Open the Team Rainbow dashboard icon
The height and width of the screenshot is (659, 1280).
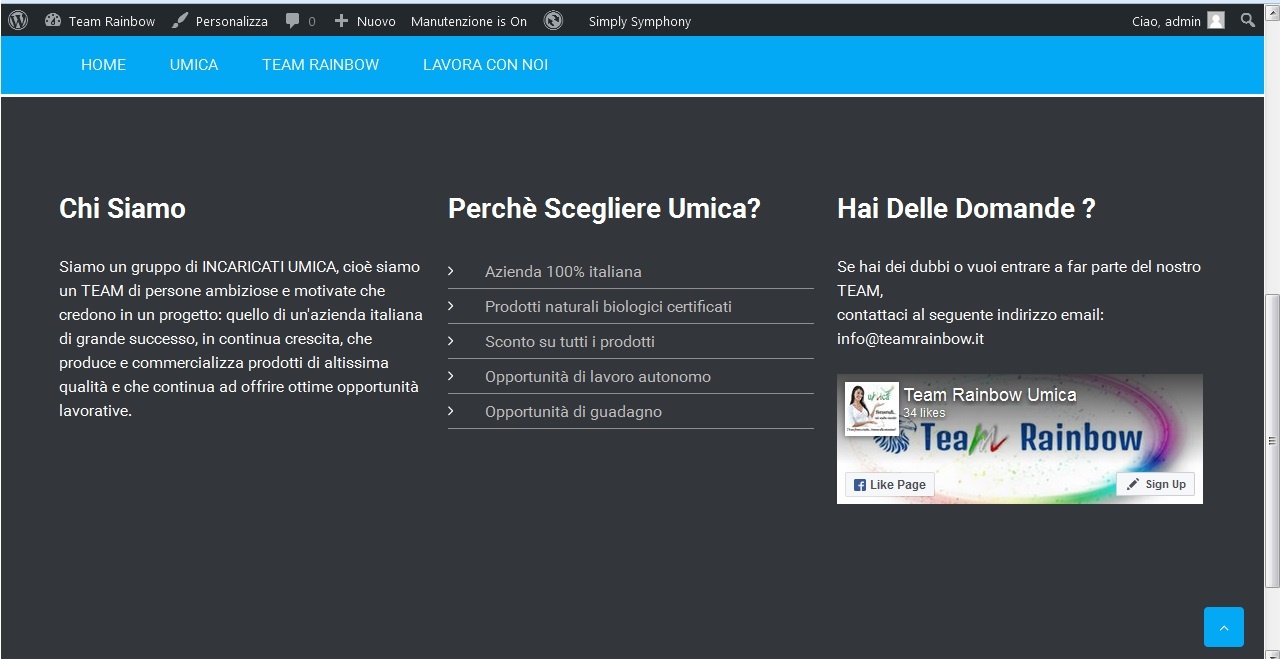53,20
